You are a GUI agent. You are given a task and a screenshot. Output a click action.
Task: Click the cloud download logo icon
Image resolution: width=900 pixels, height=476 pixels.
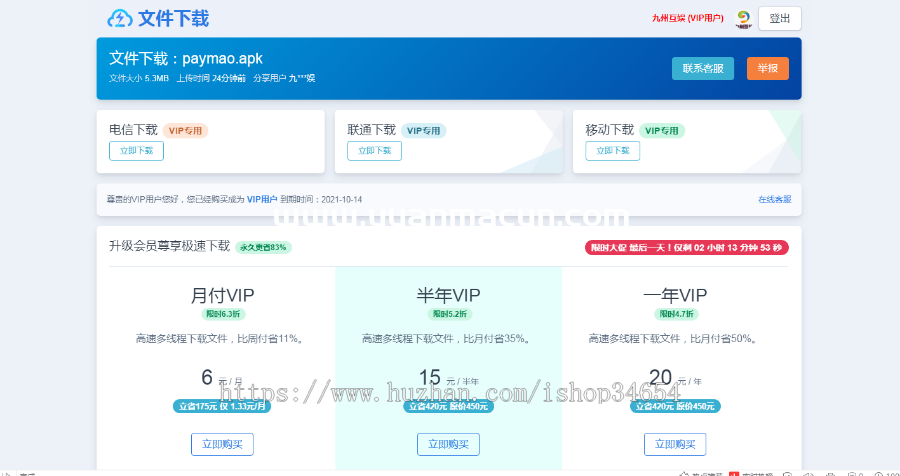coord(120,19)
